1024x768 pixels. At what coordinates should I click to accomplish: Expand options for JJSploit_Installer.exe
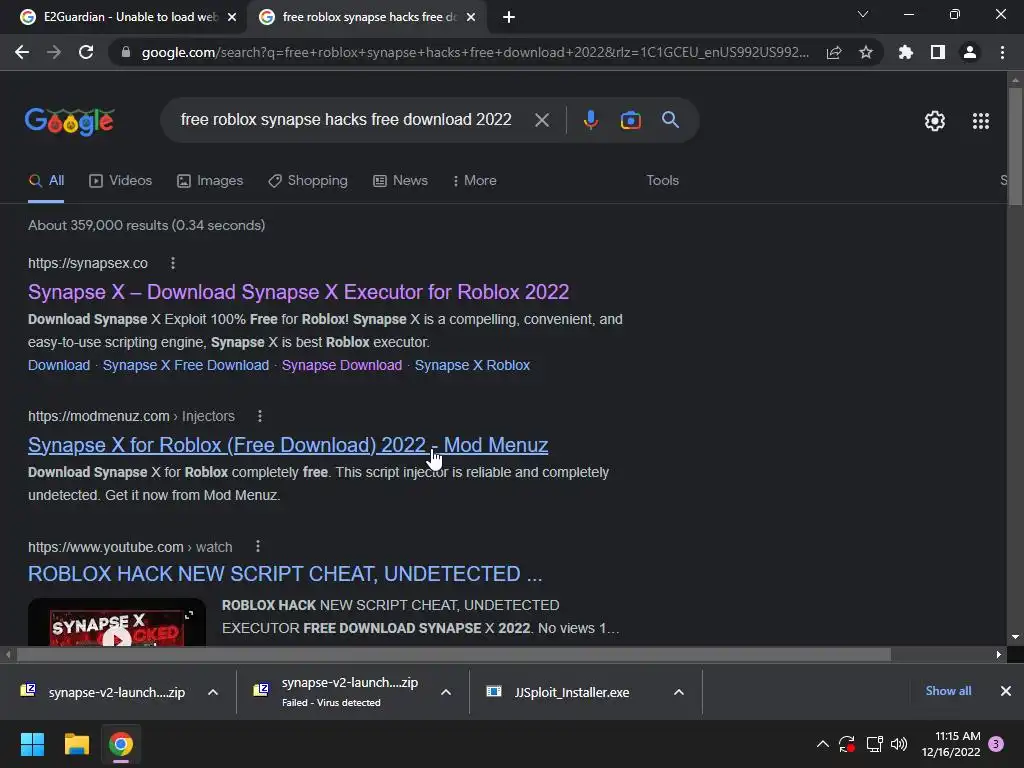679,692
